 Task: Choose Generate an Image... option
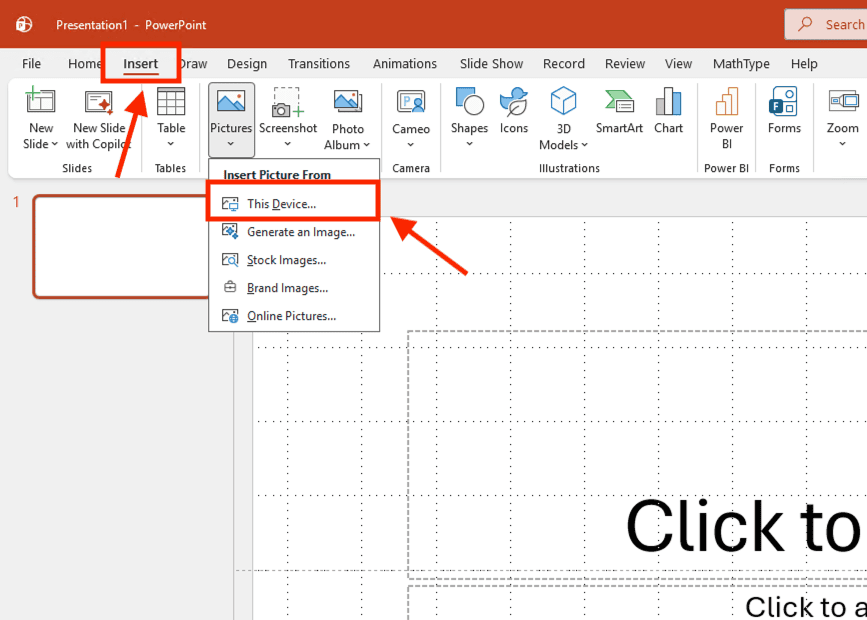point(294,232)
